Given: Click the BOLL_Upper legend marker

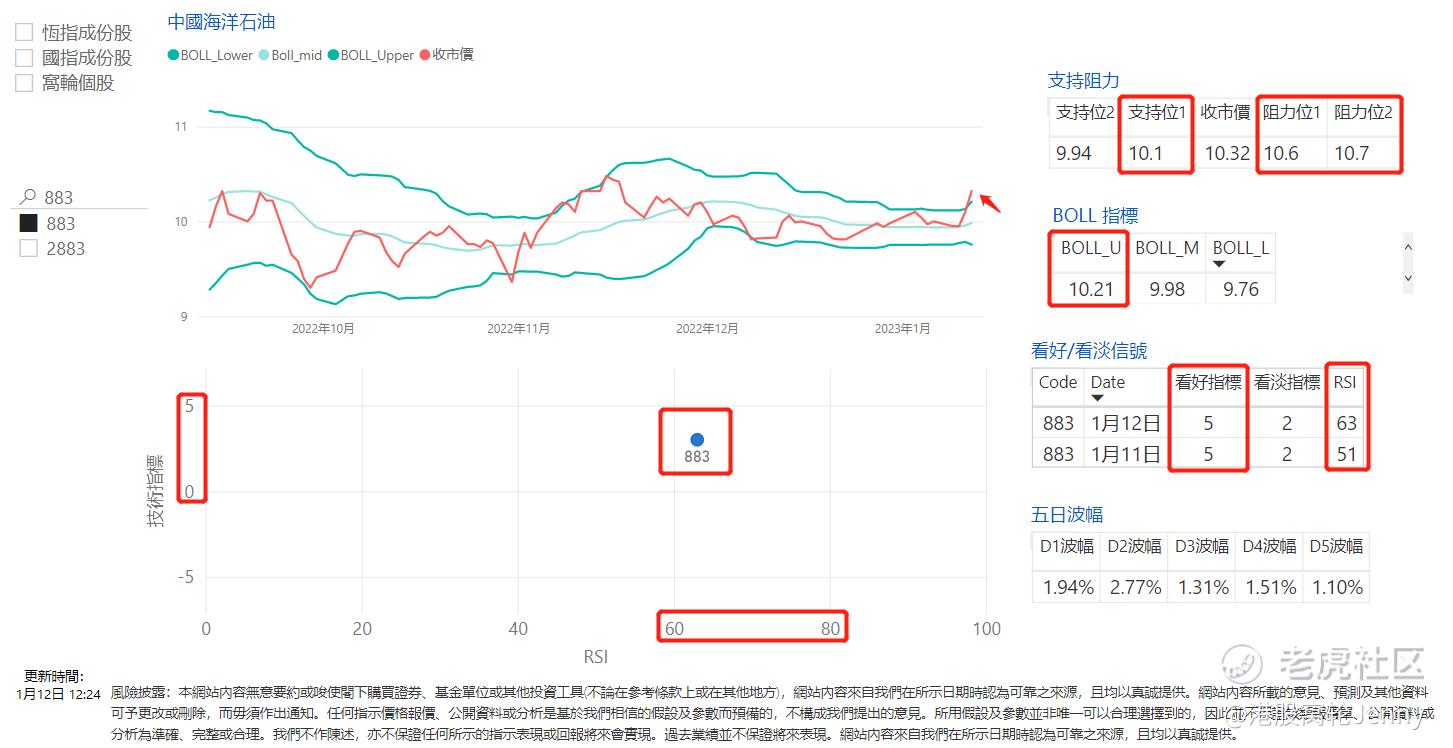Looking at the screenshot, I should pyautogui.click(x=333, y=55).
